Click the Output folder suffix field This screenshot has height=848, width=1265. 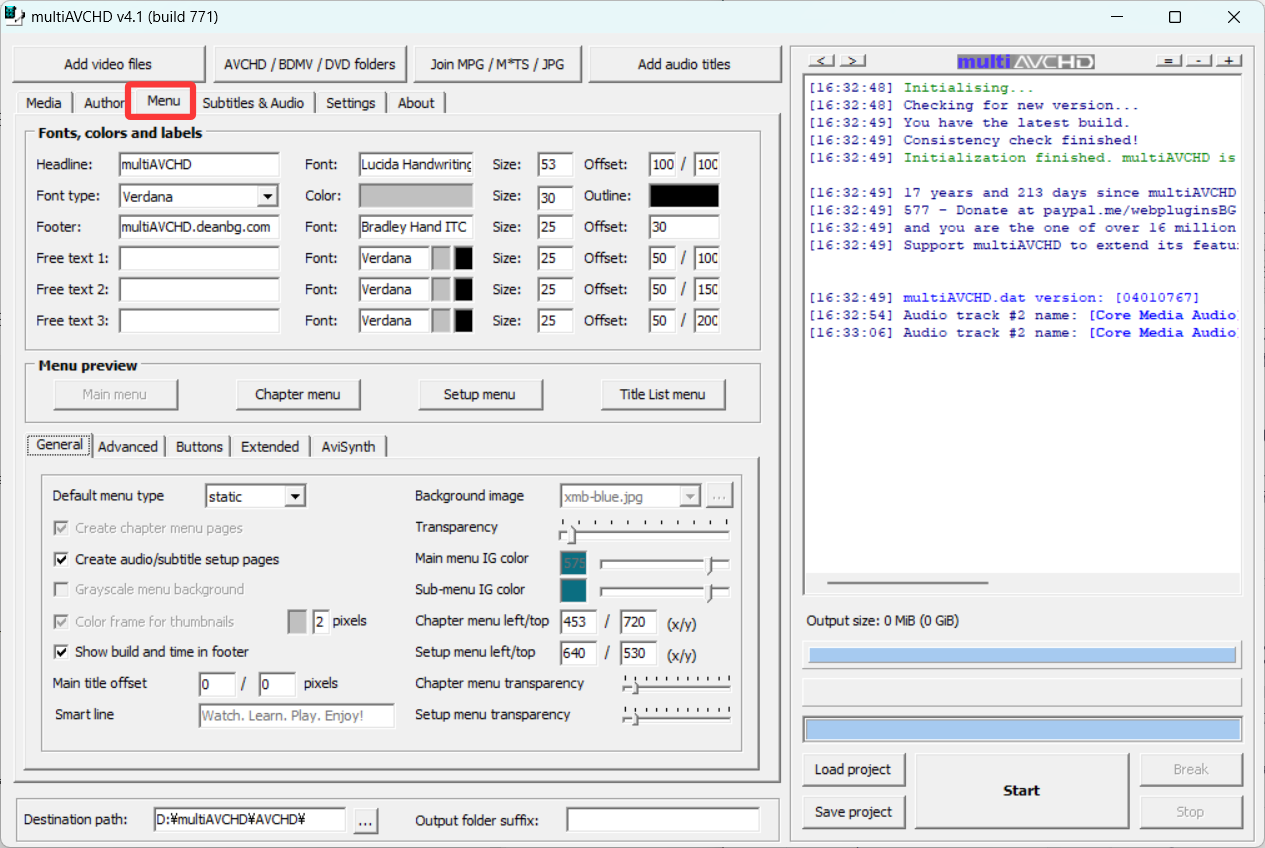click(x=663, y=821)
